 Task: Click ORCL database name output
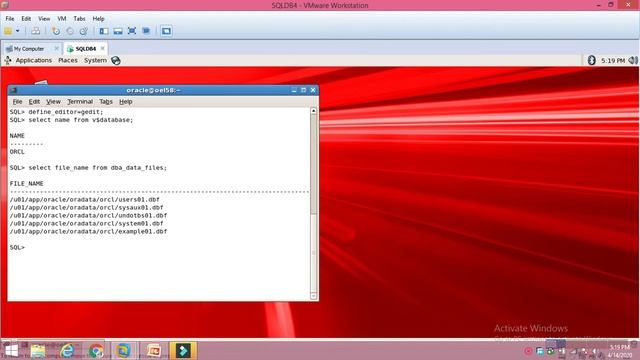[x=17, y=152]
